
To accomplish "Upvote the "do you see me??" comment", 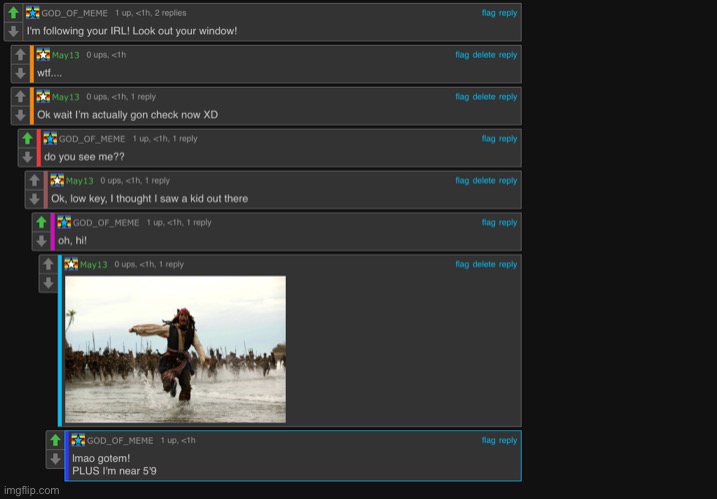I will click(27, 139).
